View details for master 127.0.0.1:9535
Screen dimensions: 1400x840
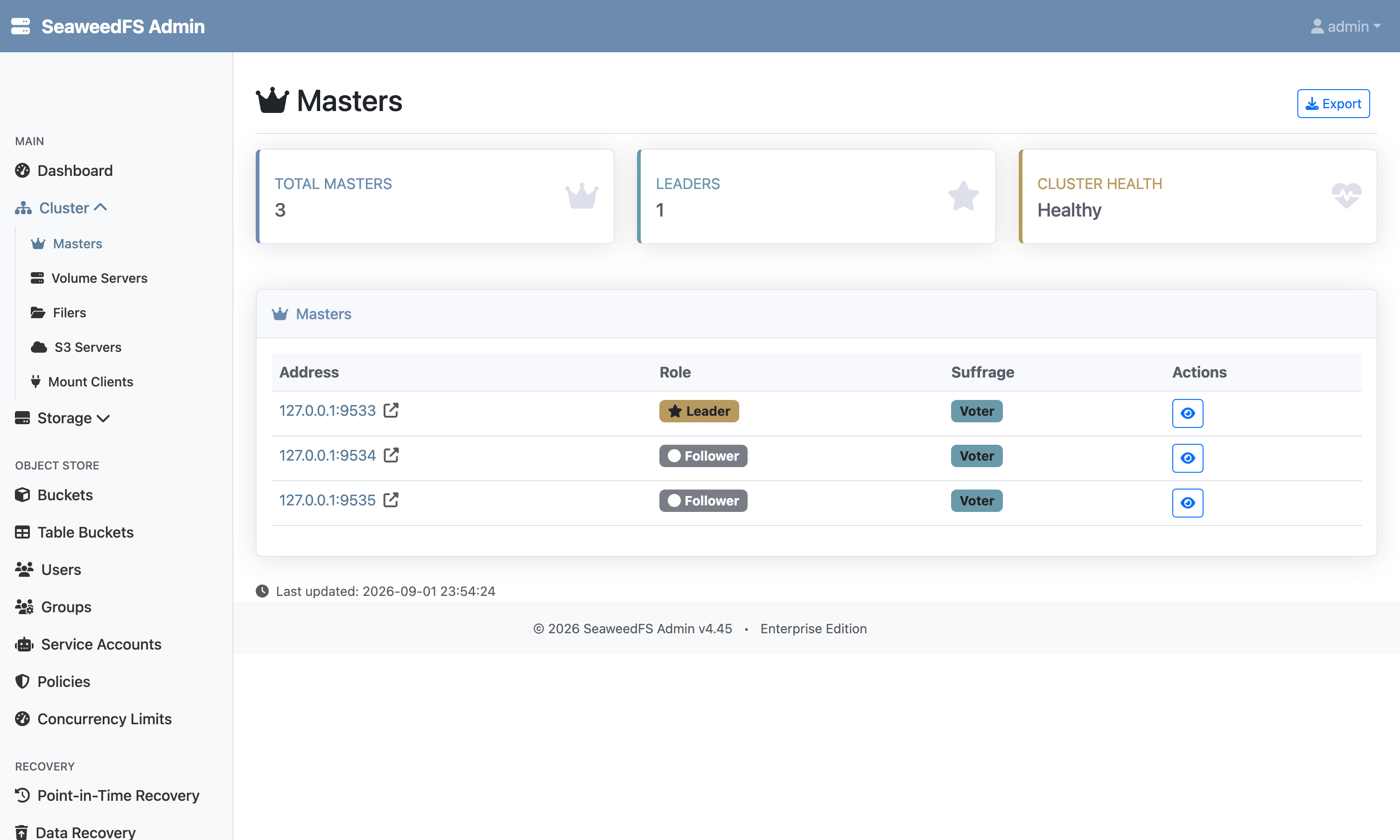(x=1187, y=503)
